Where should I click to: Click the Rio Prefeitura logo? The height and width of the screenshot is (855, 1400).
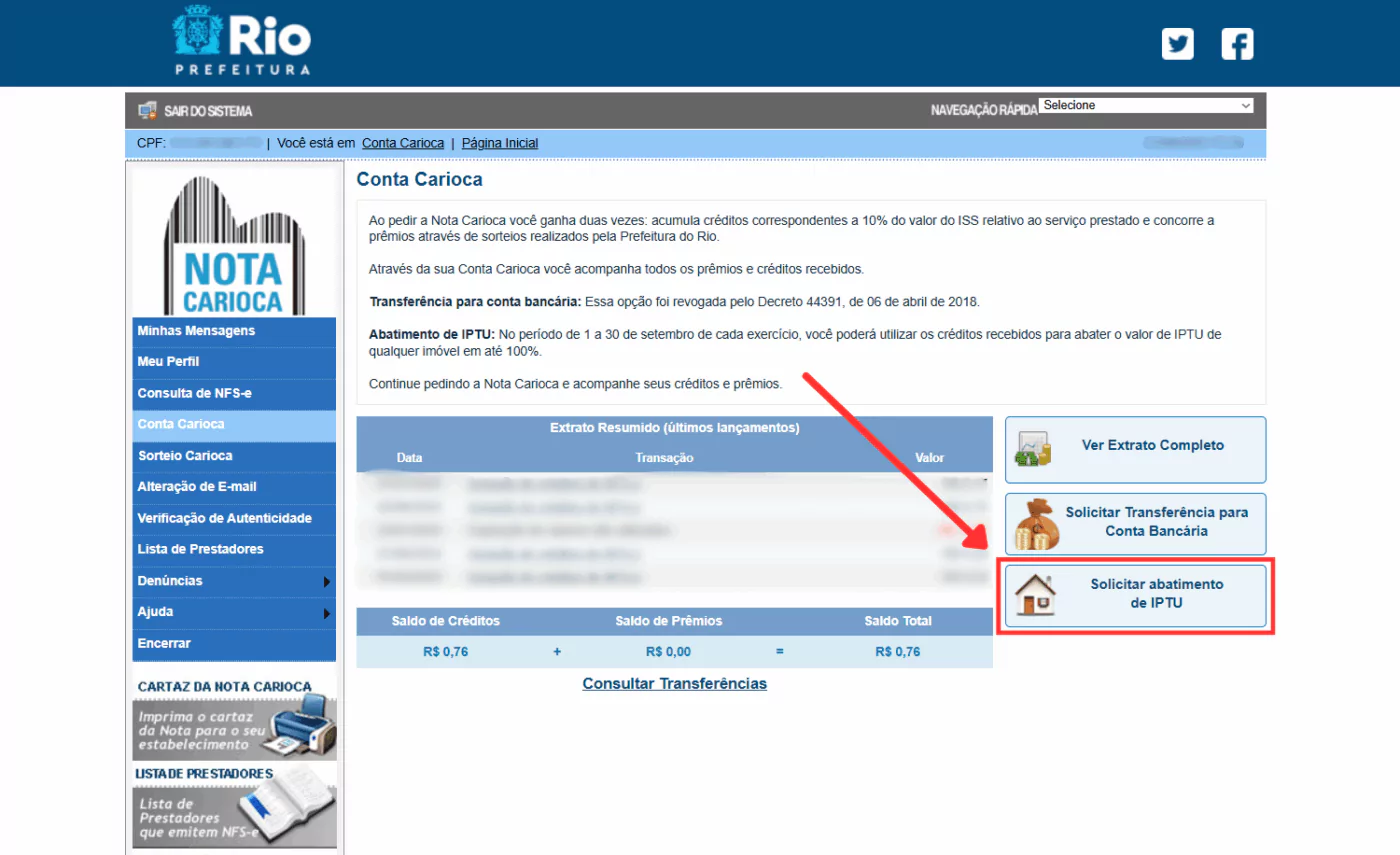click(x=241, y=42)
